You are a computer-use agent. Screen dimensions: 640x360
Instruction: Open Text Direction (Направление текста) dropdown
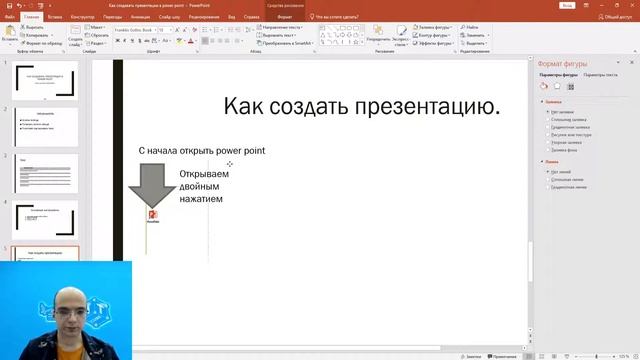click(x=280, y=27)
